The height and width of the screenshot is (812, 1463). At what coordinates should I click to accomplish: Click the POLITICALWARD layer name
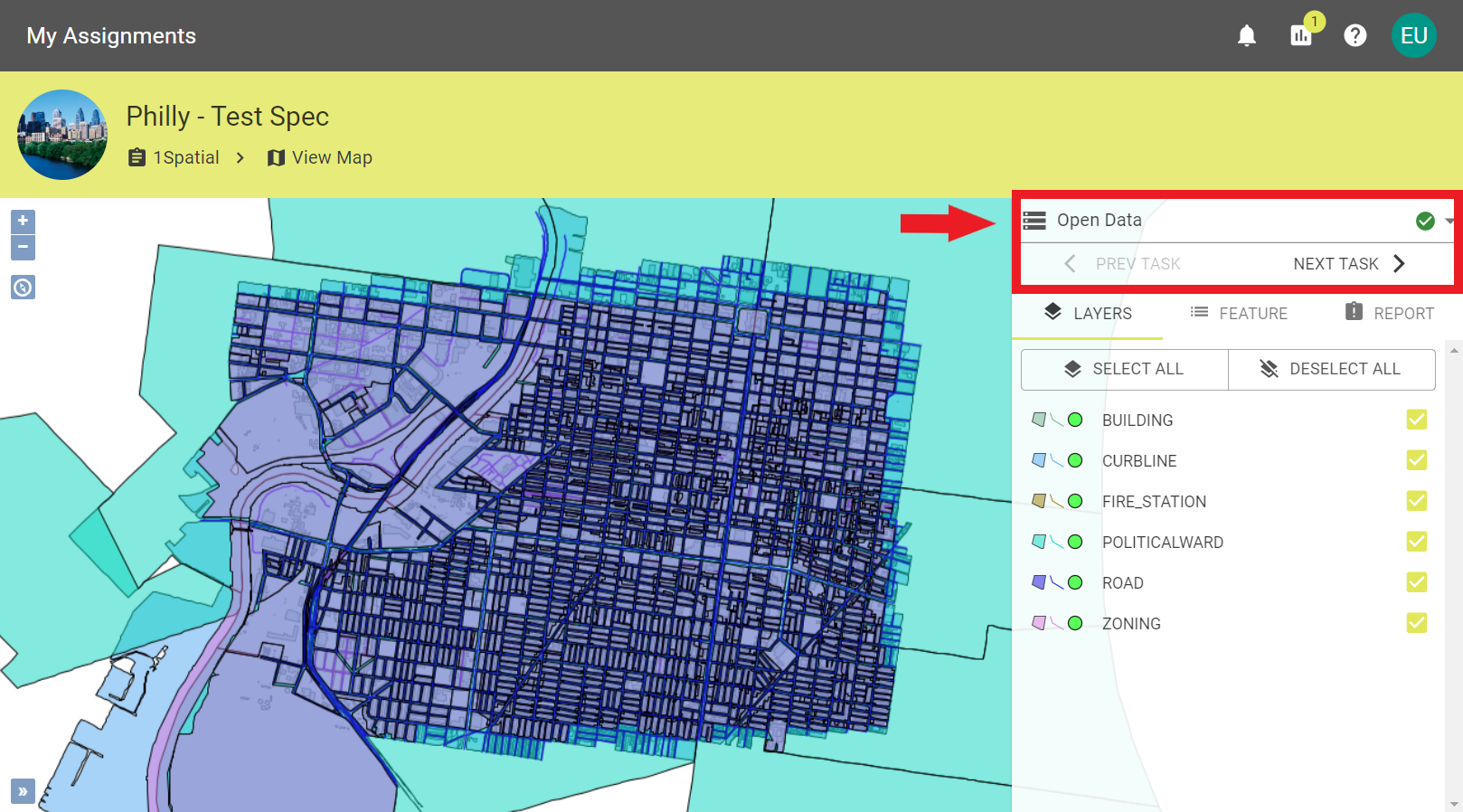coord(1163,543)
